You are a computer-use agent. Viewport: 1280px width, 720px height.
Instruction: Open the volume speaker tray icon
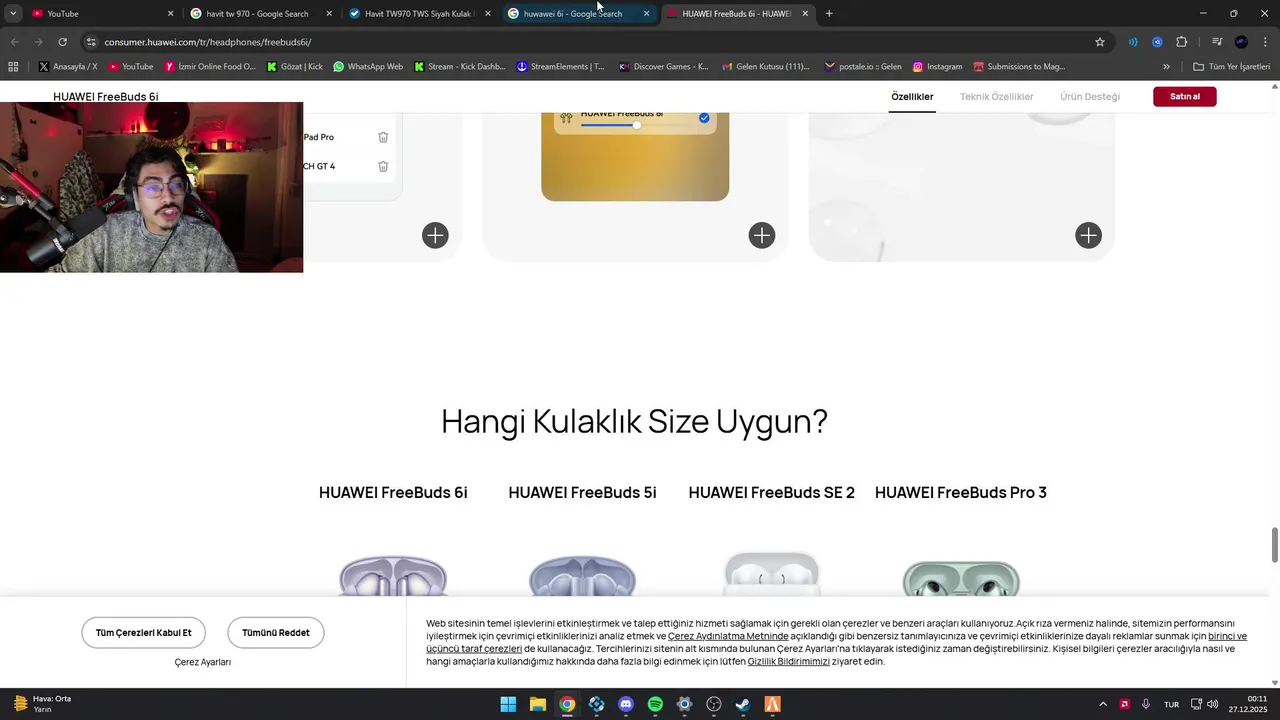1213,704
